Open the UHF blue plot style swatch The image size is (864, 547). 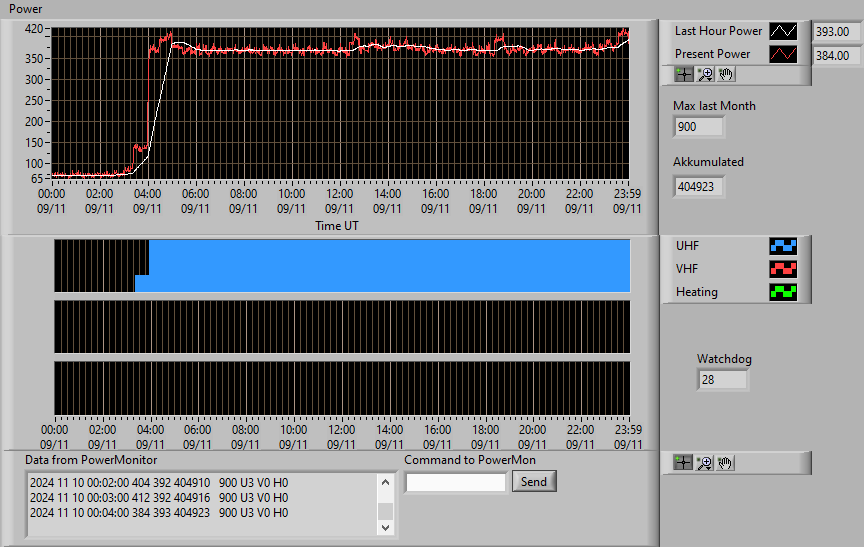pyautogui.click(x=783, y=246)
